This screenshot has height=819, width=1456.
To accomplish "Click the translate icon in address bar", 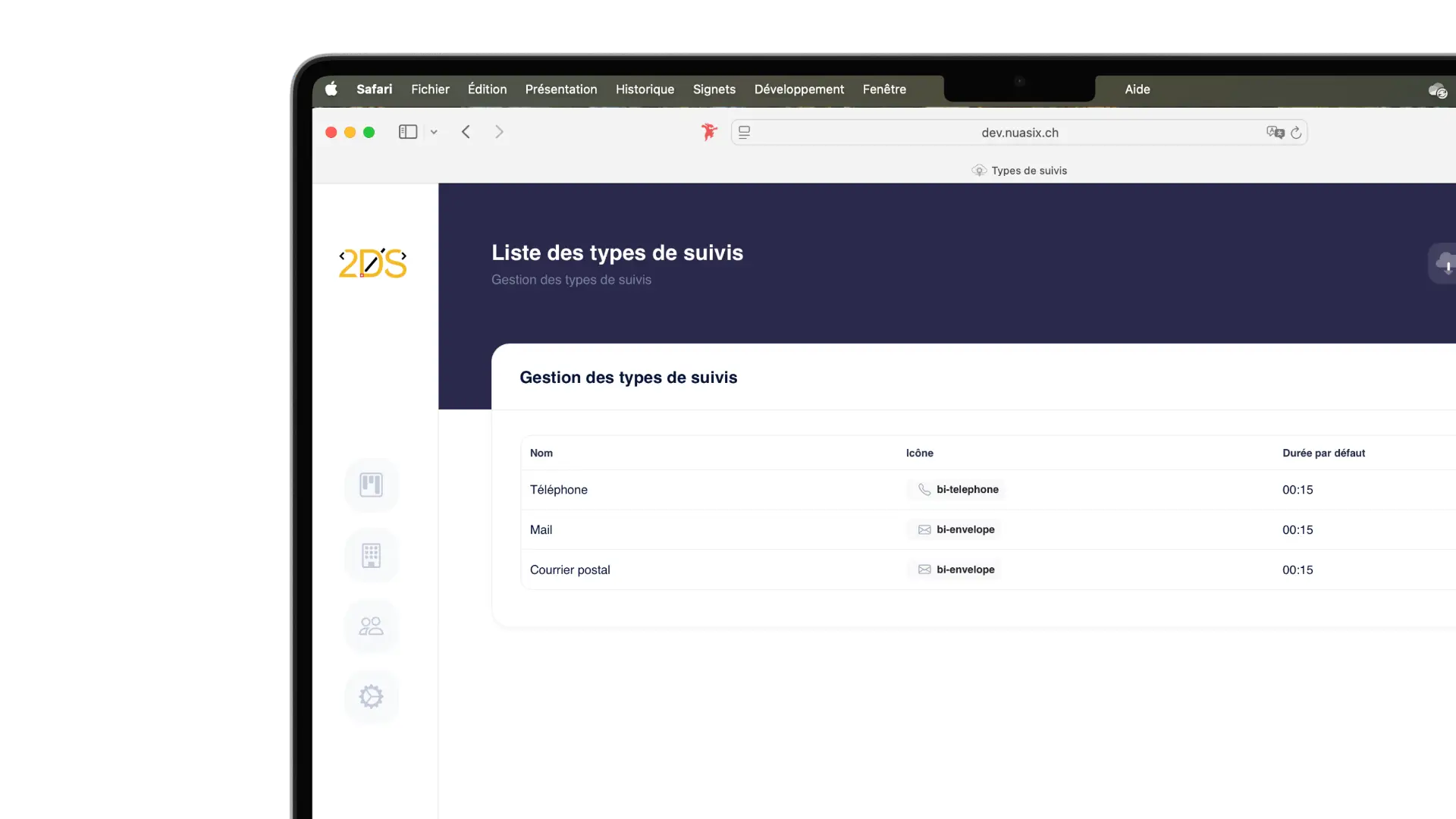I will (x=1276, y=133).
